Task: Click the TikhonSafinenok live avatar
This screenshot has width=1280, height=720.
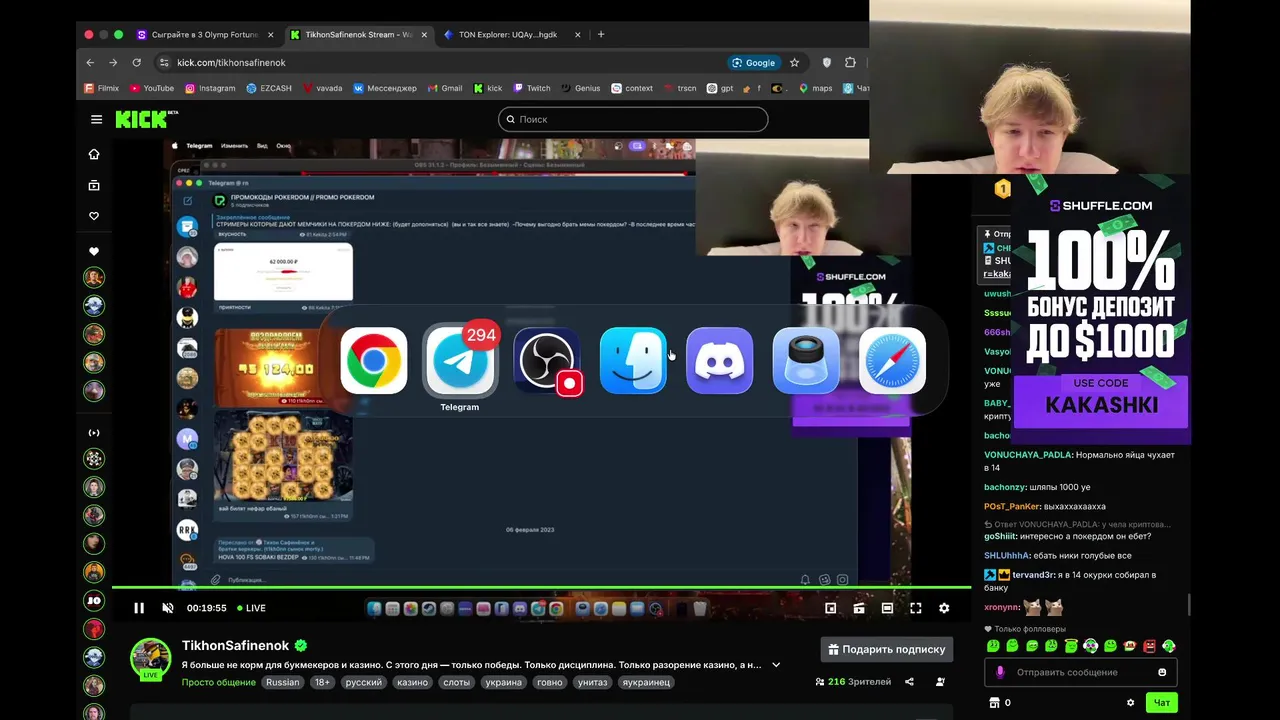Action: pos(151,658)
